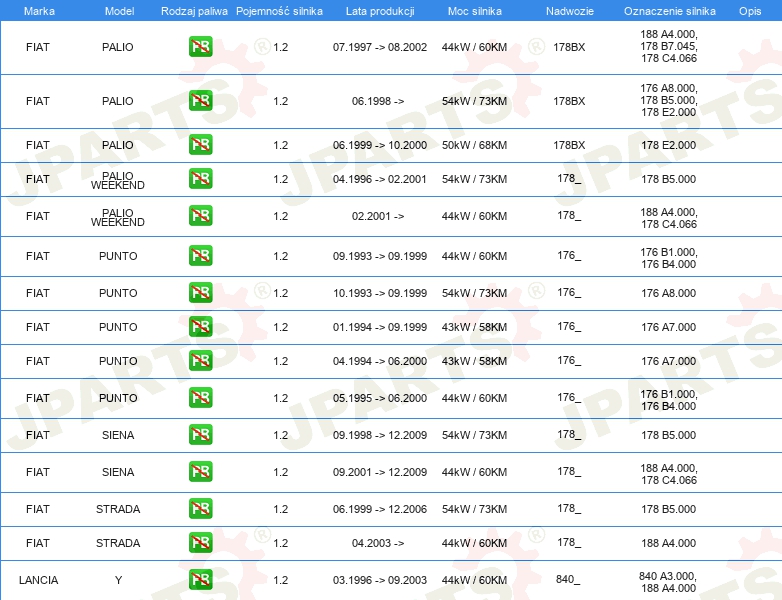Click fuel icon in PUNTO 01.1994 row
This screenshot has height=600, width=782.
tap(200, 327)
